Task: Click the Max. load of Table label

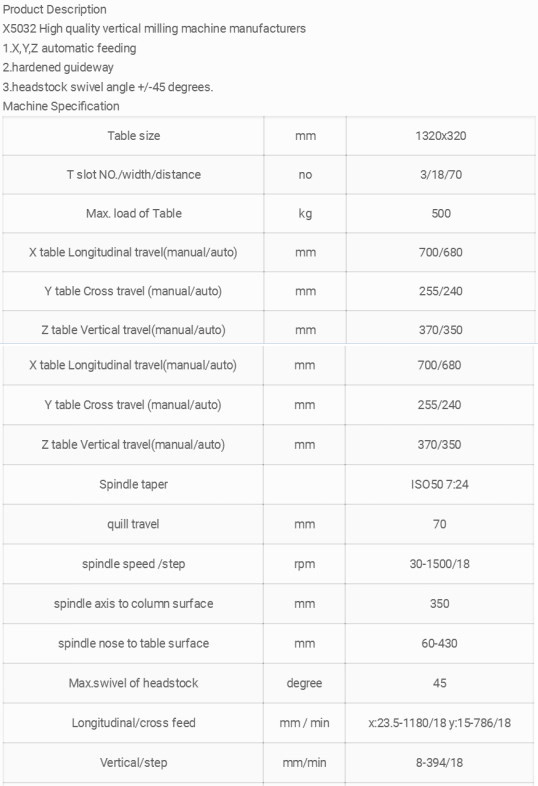Action: point(134,214)
